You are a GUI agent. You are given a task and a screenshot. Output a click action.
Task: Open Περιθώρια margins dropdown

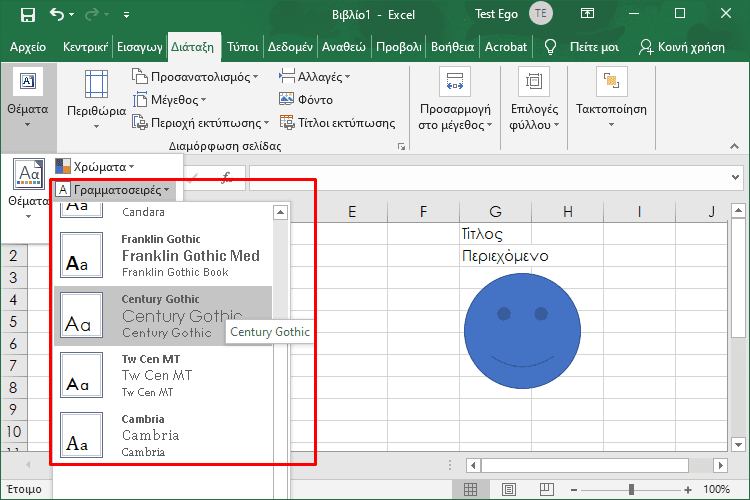pyautogui.click(x=97, y=100)
